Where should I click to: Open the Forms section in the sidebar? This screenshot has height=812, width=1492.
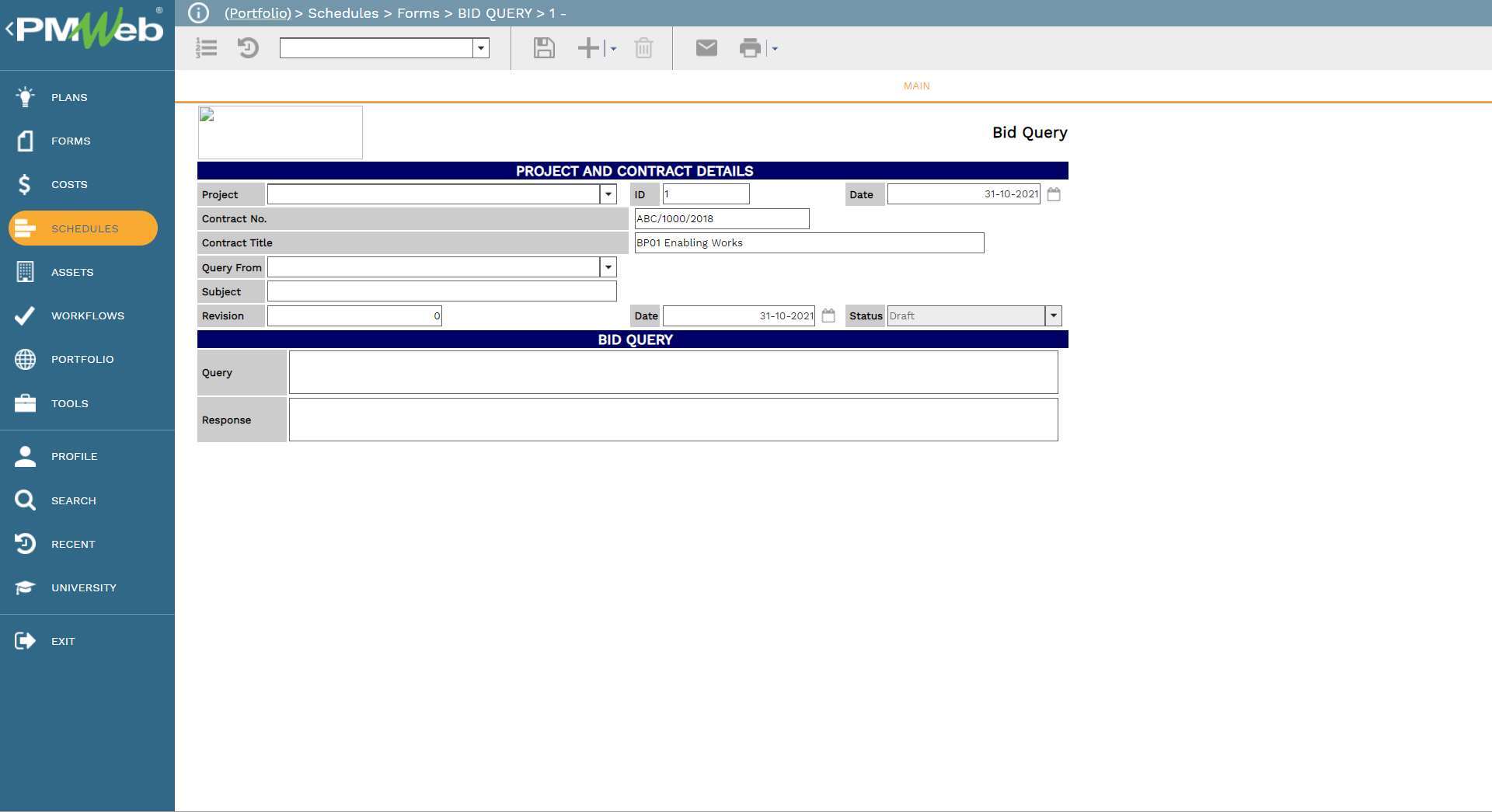[70, 141]
